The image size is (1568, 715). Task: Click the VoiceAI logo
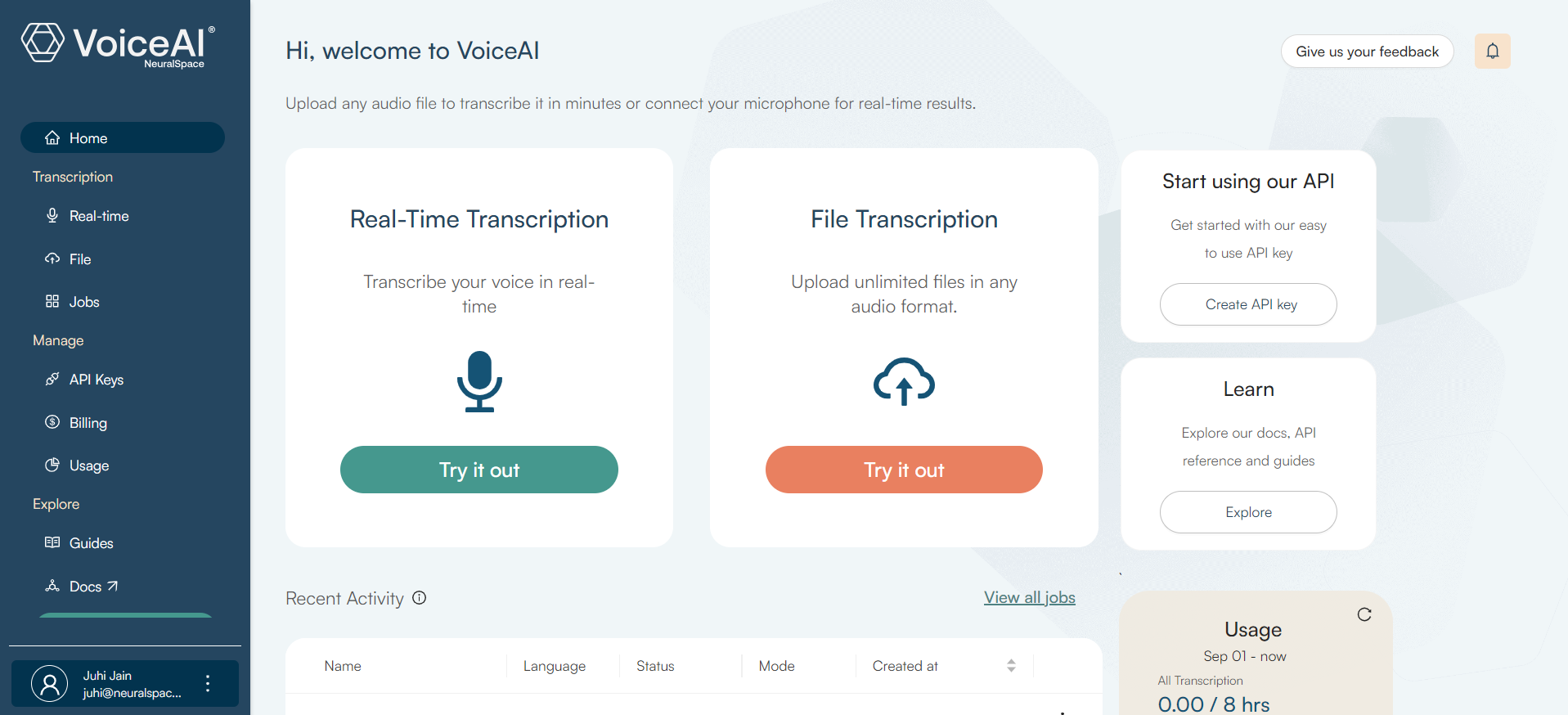[119, 45]
